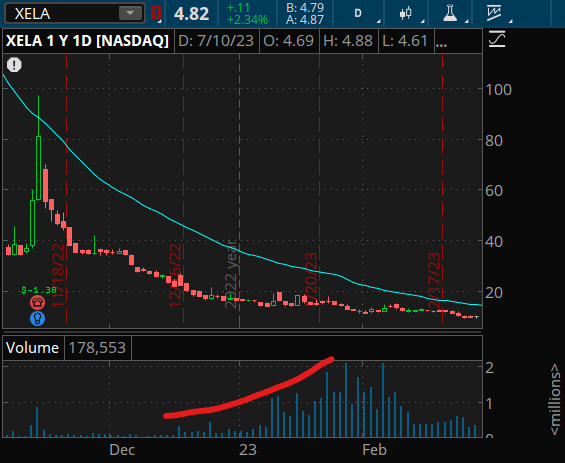
Task: Click the O: 4.69 open value
Action: 289,41
